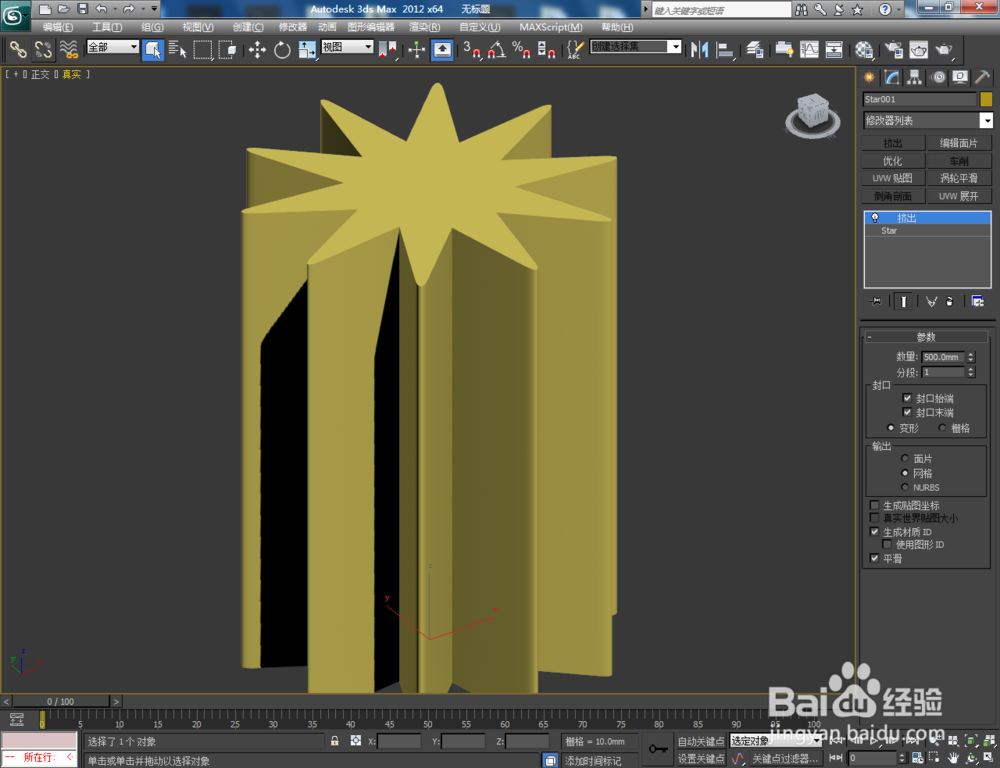The image size is (1000, 768).
Task: Select the Rotate tool
Action: click(282, 49)
